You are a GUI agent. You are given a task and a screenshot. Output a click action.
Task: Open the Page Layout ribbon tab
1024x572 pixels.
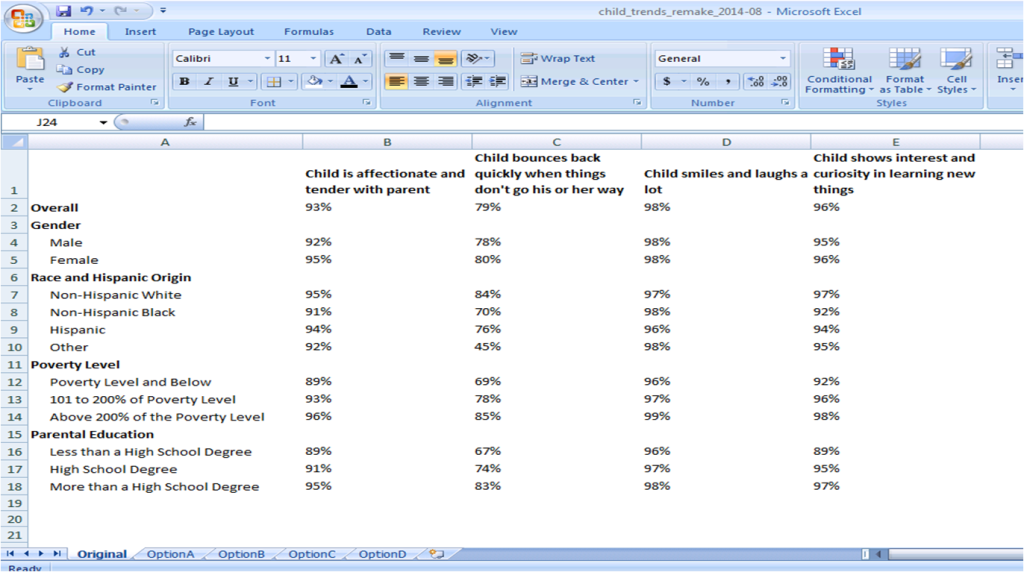(x=221, y=31)
